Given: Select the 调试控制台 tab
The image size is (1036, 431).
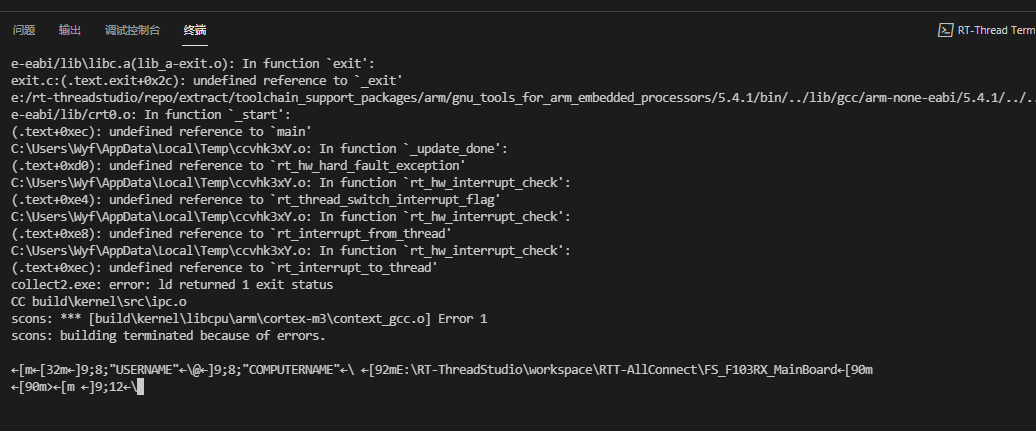Looking at the screenshot, I should 132,30.
